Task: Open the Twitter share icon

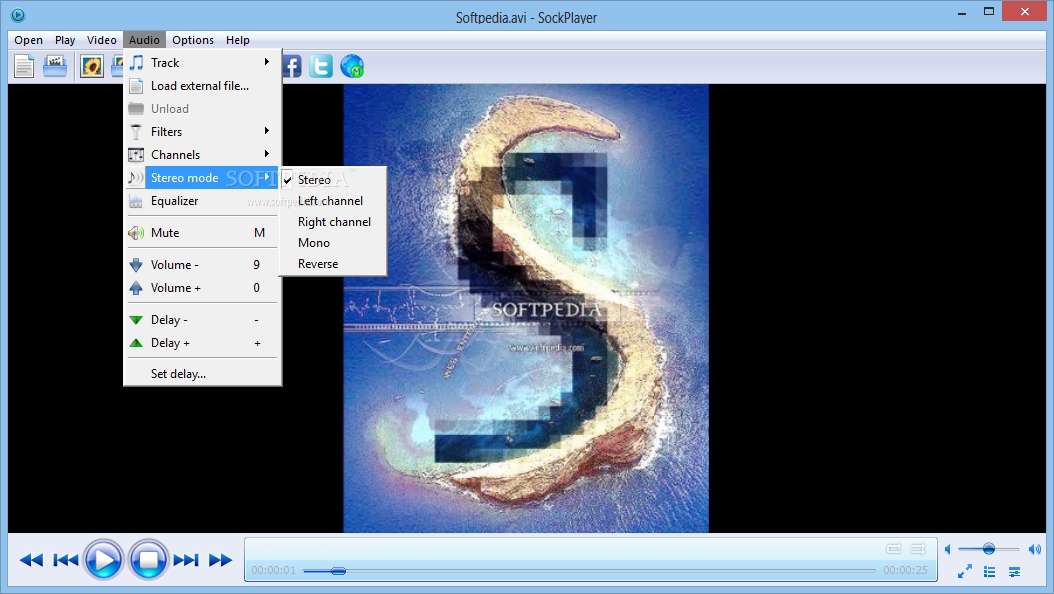Action: click(321, 67)
